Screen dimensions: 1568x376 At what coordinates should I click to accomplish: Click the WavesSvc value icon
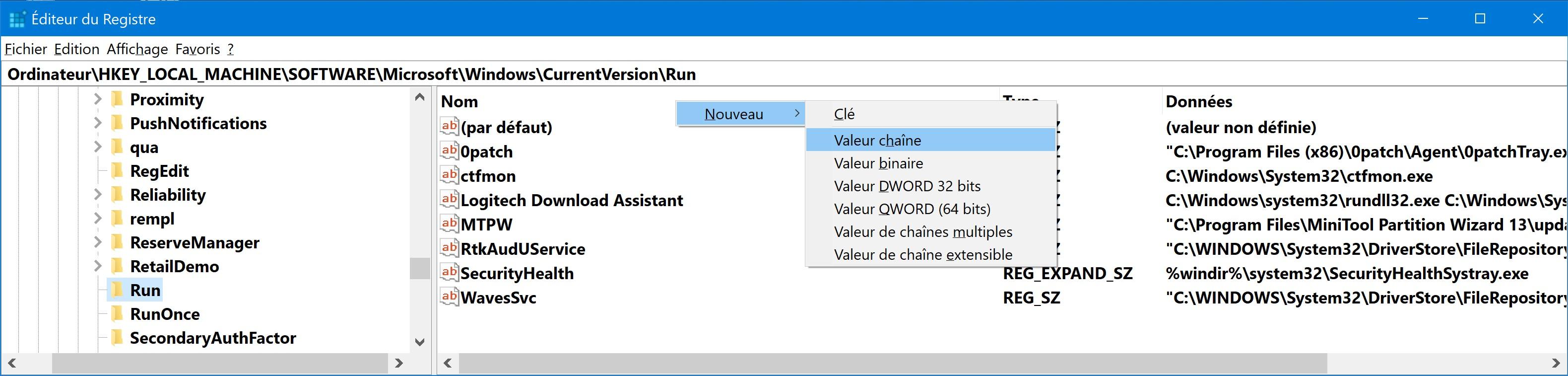pyautogui.click(x=449, y=297)
